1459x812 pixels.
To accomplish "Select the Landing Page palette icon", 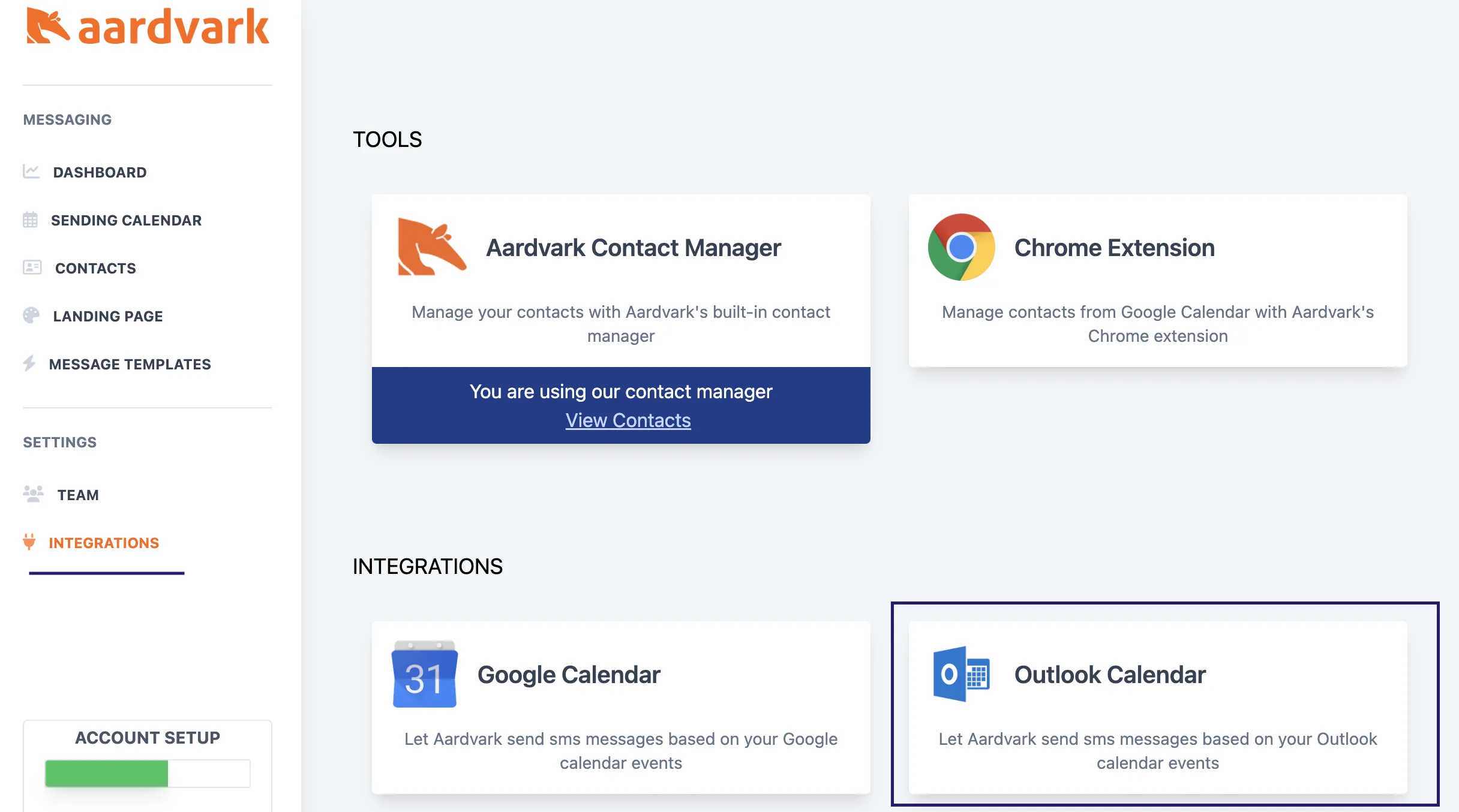I will tap(31, 316).
